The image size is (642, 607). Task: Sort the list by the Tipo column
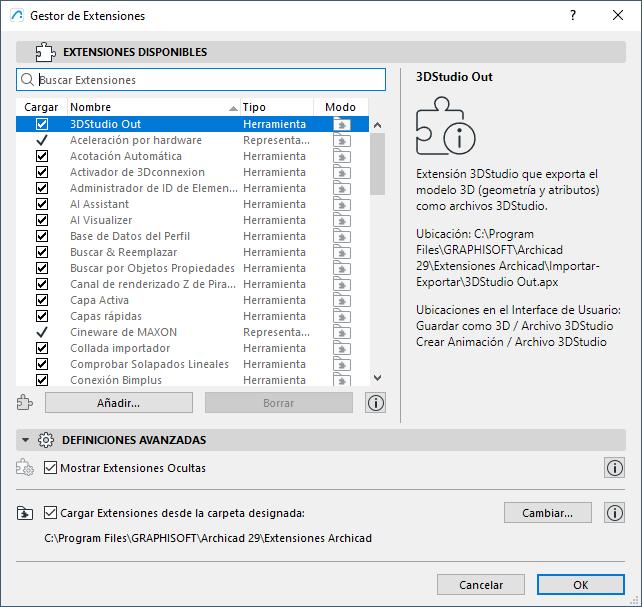[x=277, y=107]
